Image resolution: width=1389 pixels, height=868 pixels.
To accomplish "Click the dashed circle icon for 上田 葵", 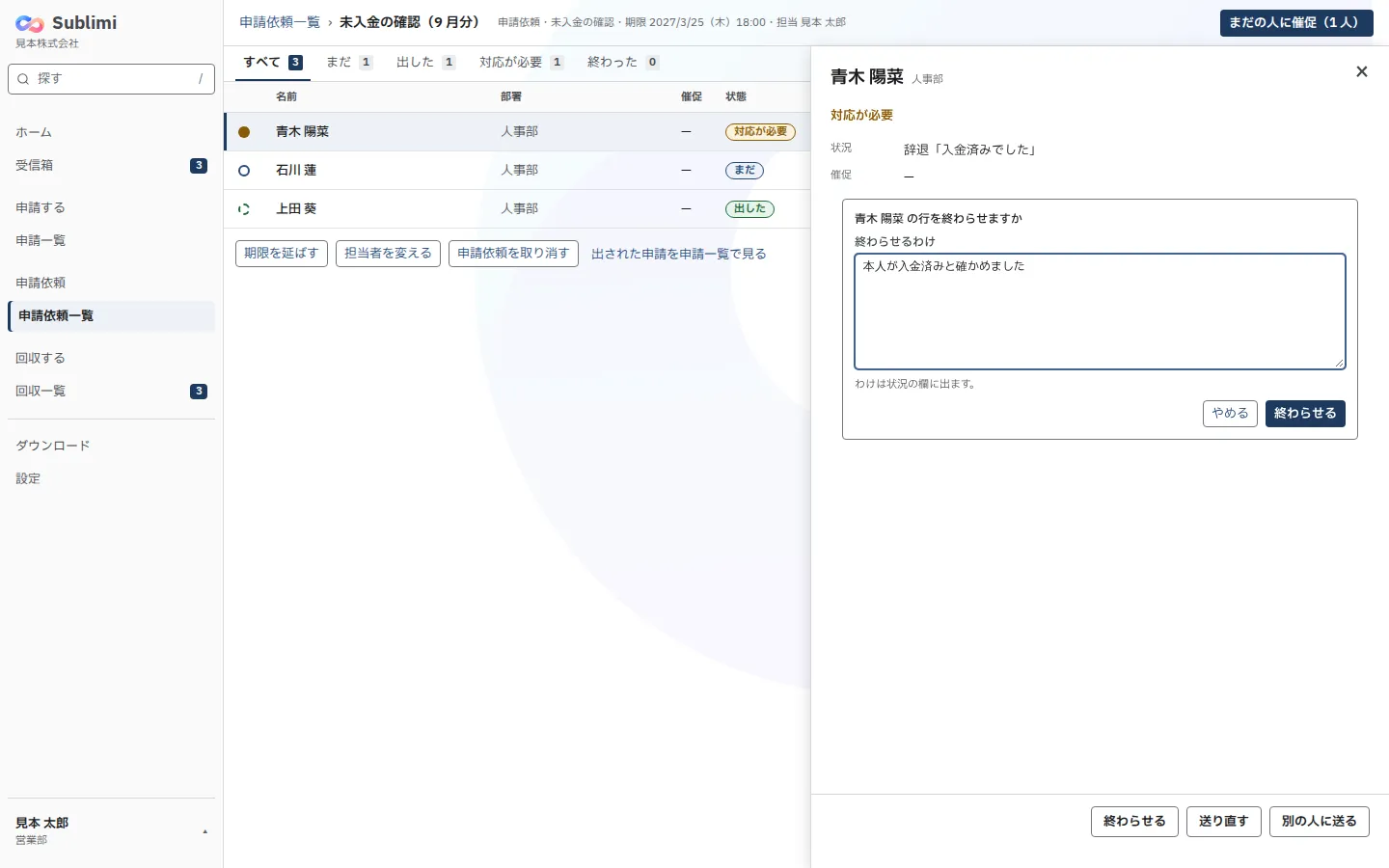I will 244,209.
